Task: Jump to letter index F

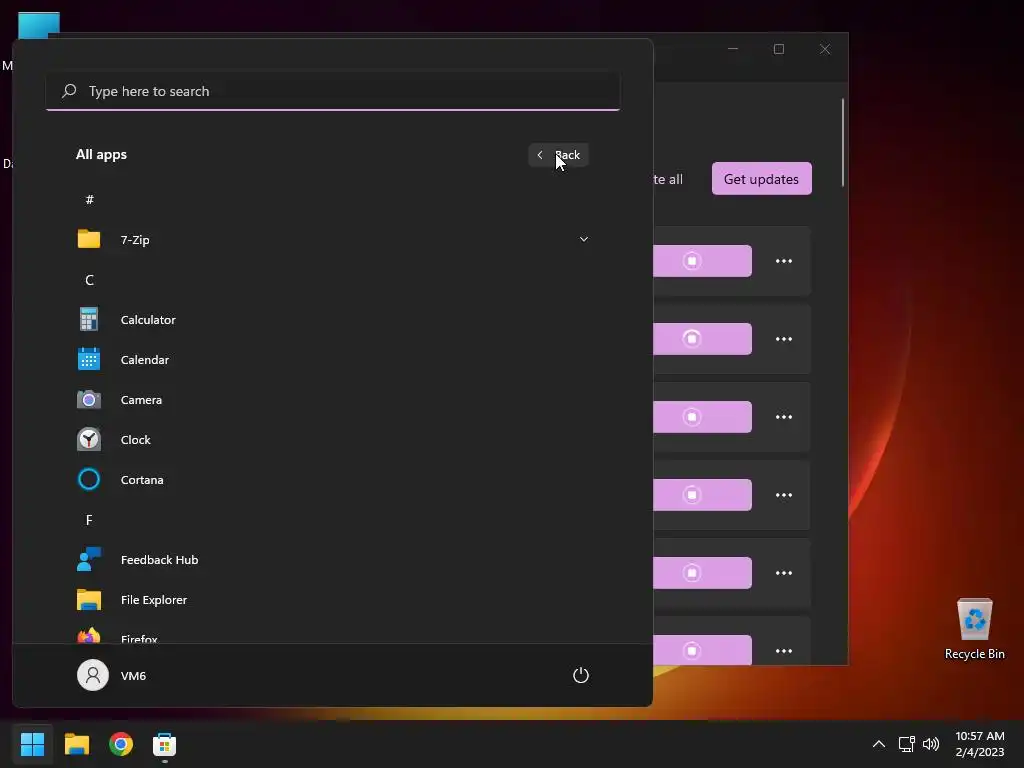Action: point(89,520)
